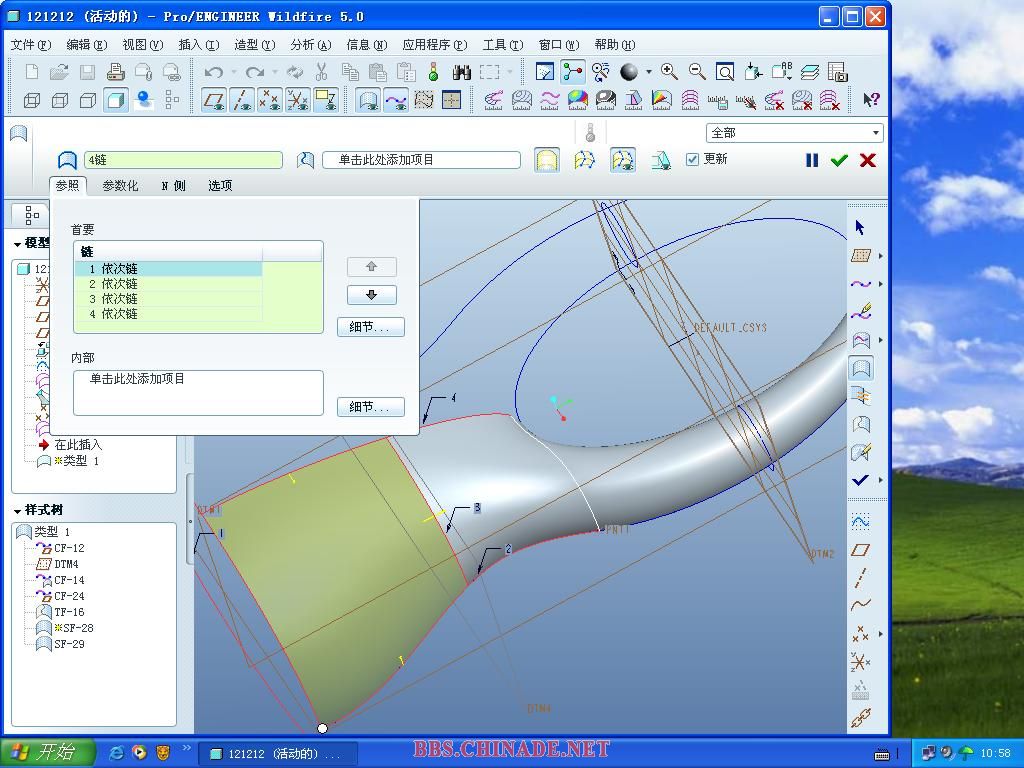Toggle datum planes display

[x=214, y=100]
